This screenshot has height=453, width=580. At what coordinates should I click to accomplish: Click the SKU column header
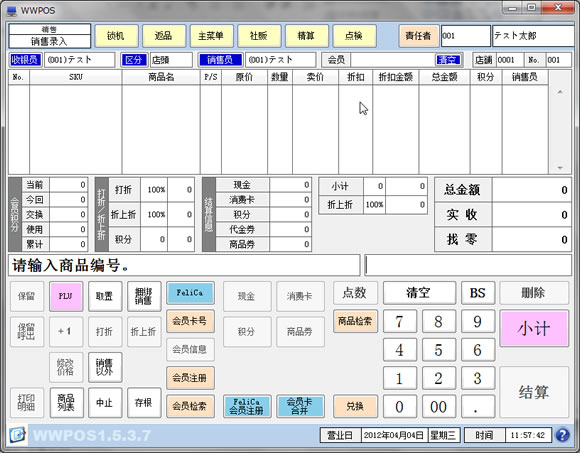point(75,77)
